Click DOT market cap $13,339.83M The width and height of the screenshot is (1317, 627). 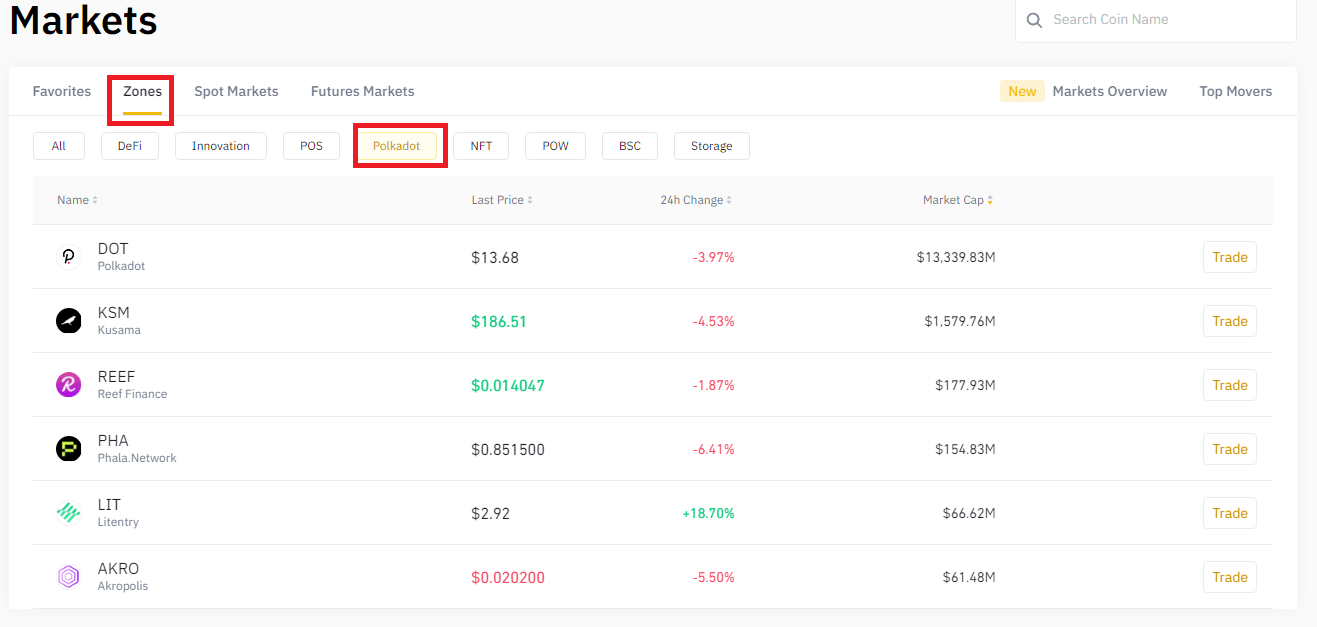[x=956, y=257]
